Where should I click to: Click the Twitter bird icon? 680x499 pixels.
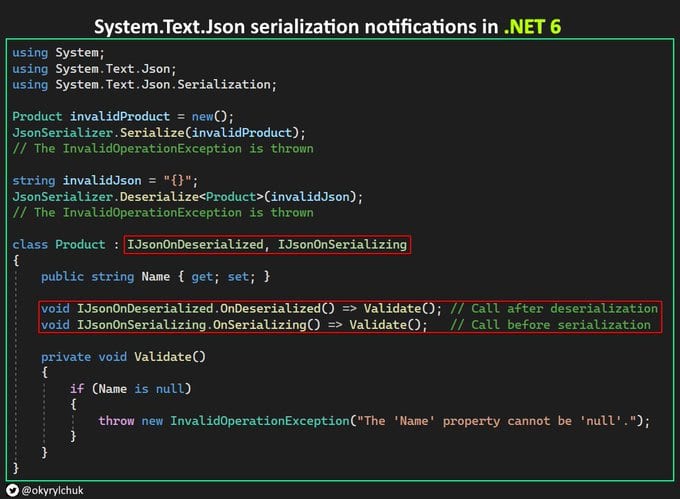12,490
